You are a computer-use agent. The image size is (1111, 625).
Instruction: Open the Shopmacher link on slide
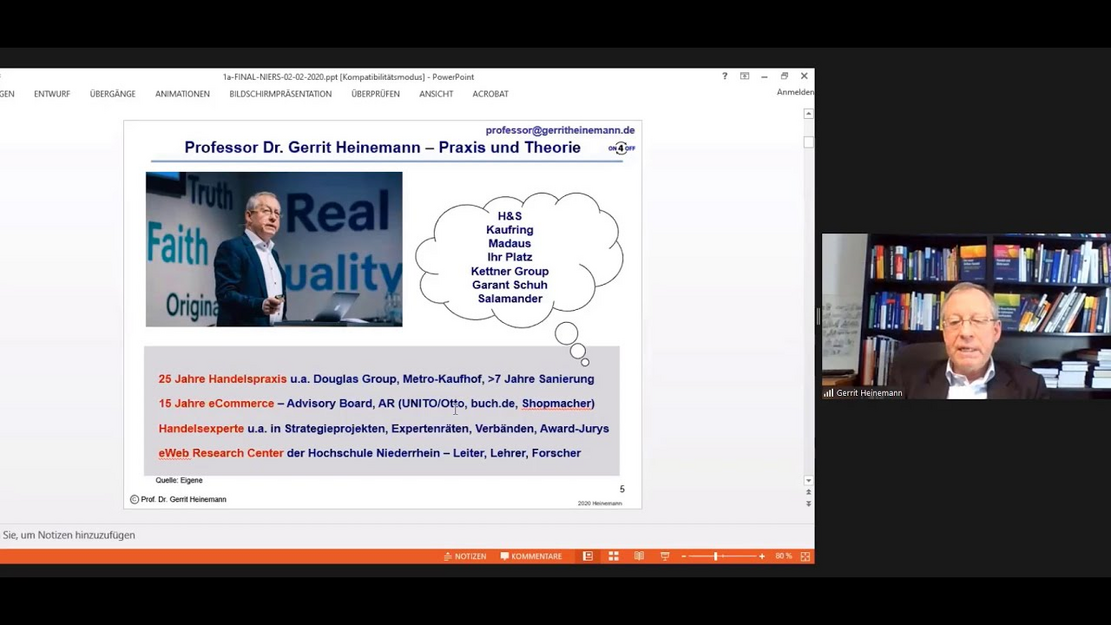(556, 404)
